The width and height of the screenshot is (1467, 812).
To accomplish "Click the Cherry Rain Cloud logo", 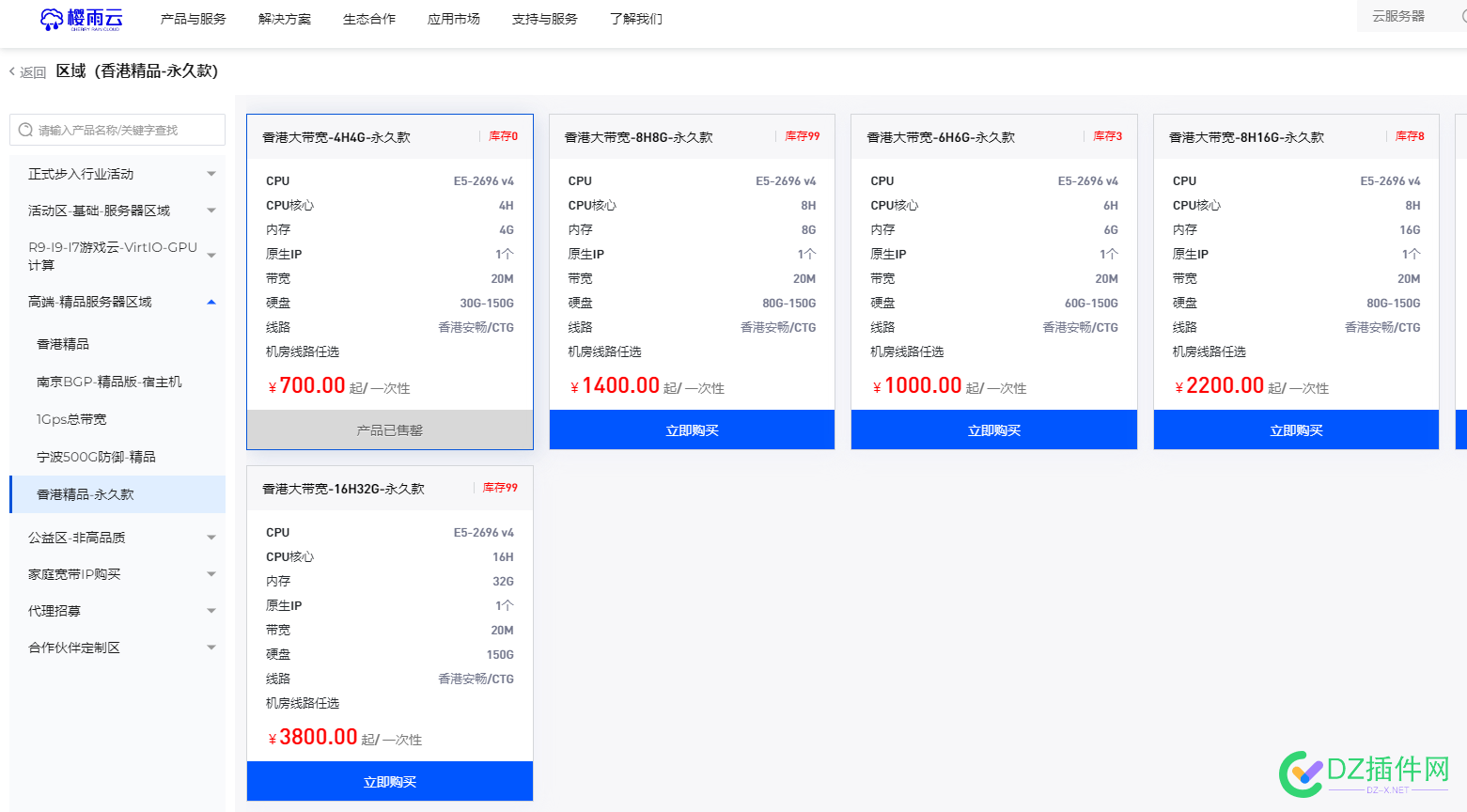I will (81, 19).
